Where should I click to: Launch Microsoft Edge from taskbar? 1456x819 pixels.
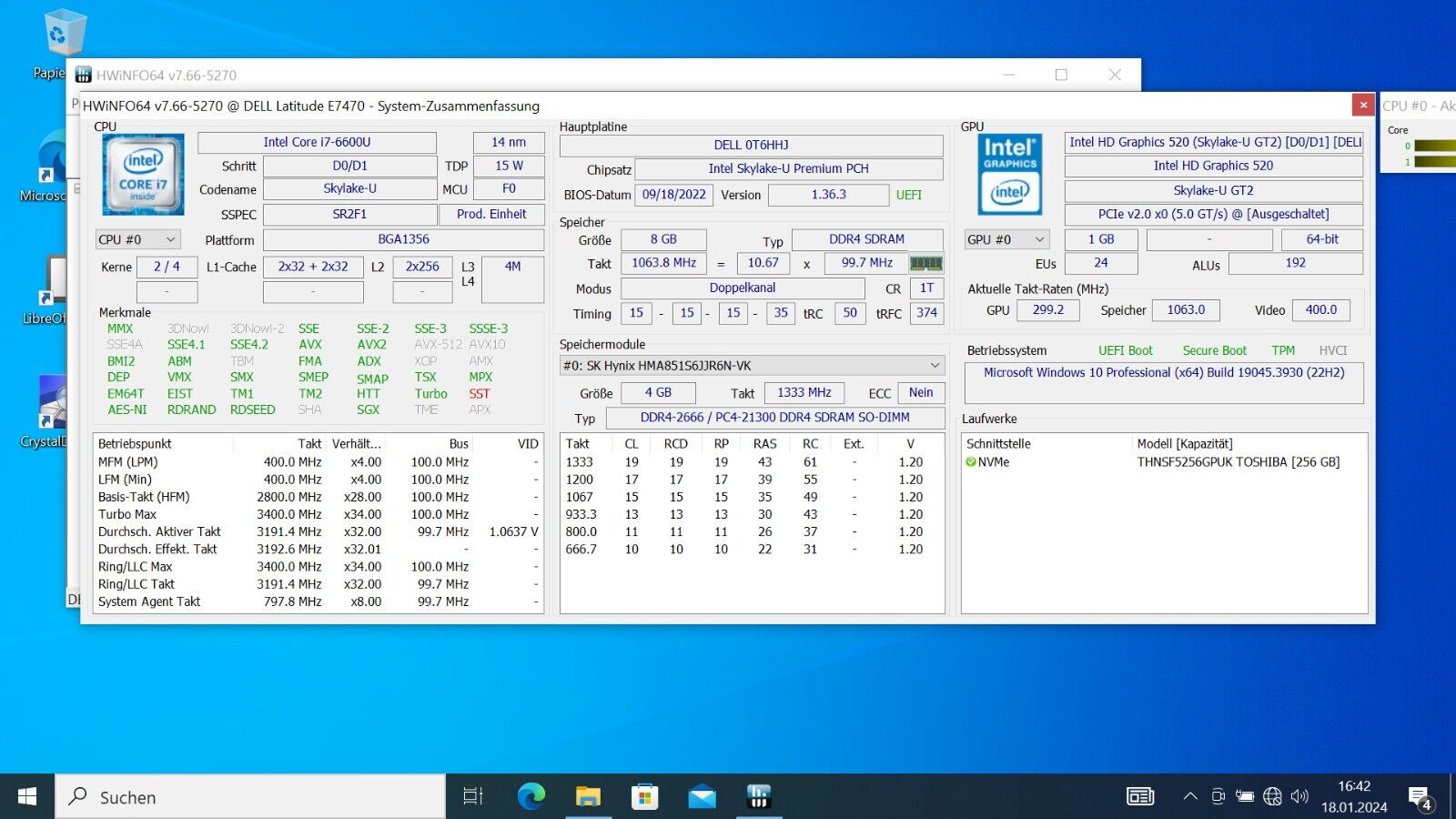pyautogui.click(x=531, y=797)
